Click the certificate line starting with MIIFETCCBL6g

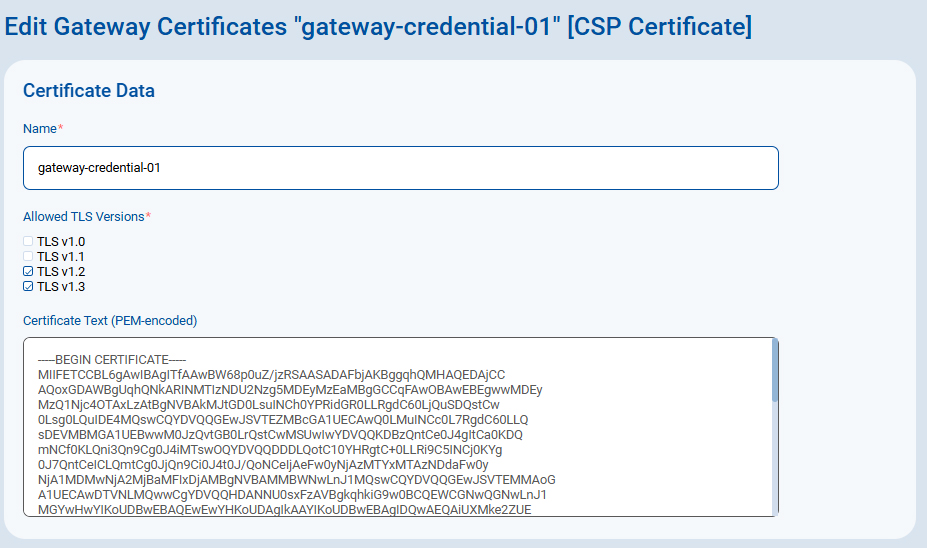click(270, 375)
